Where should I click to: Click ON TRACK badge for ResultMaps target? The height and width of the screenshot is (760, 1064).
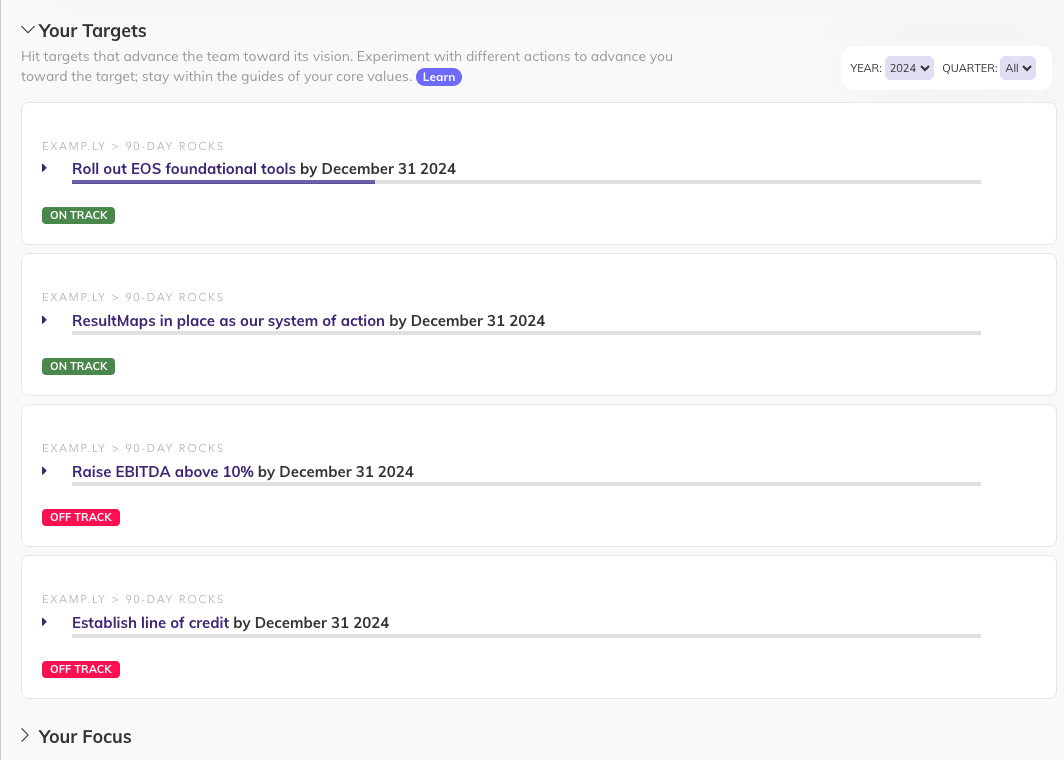tap(79, 366)
